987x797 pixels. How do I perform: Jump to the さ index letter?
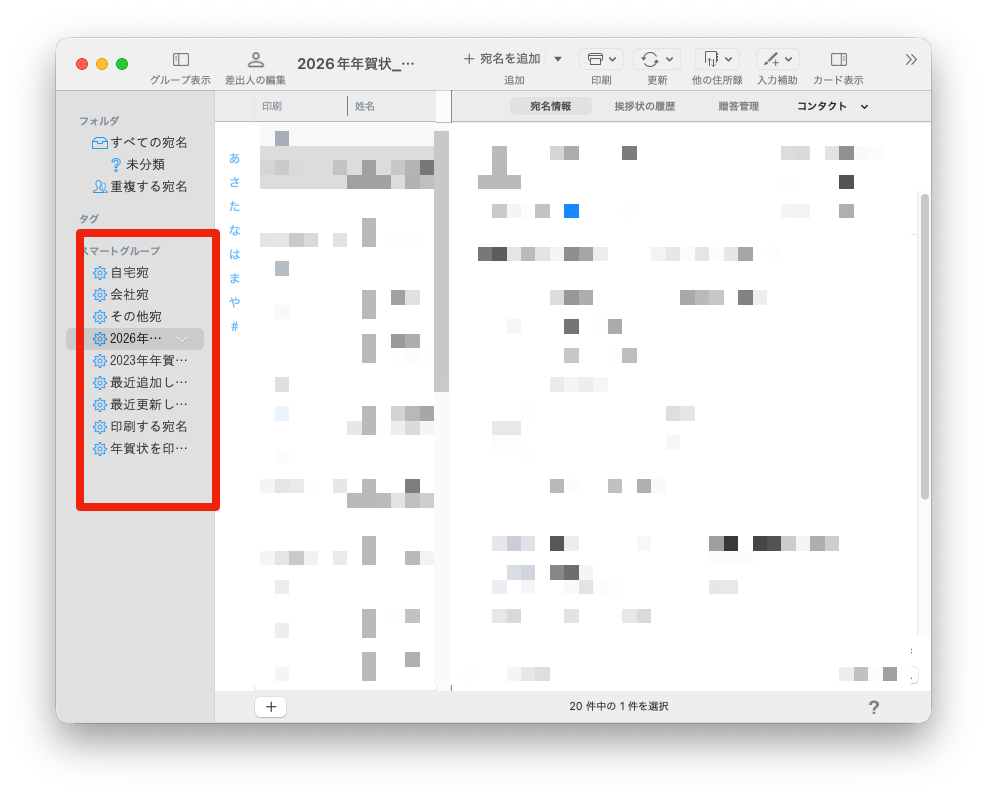(x=234, y=181)
